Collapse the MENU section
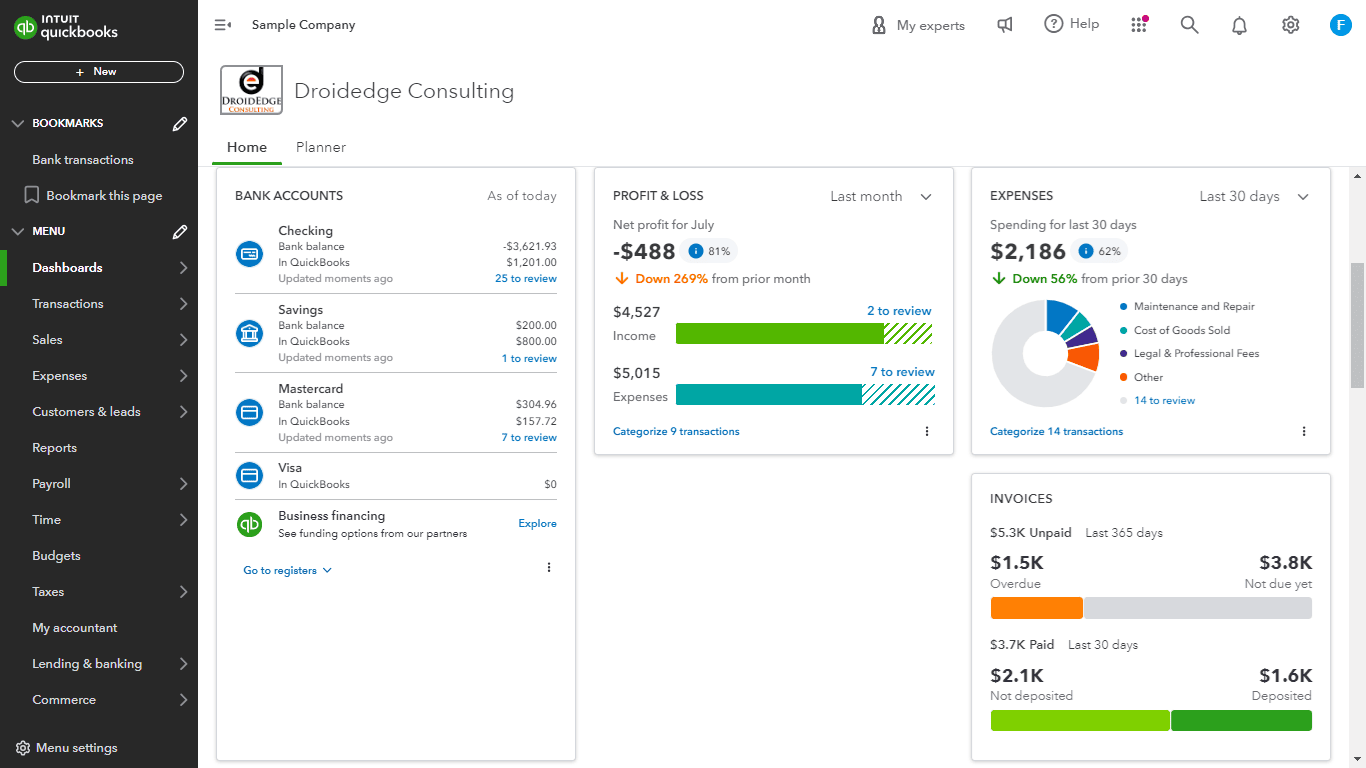Image resolution: width=1366 pixels, height=768 pixels. click(x=17, y=232)
